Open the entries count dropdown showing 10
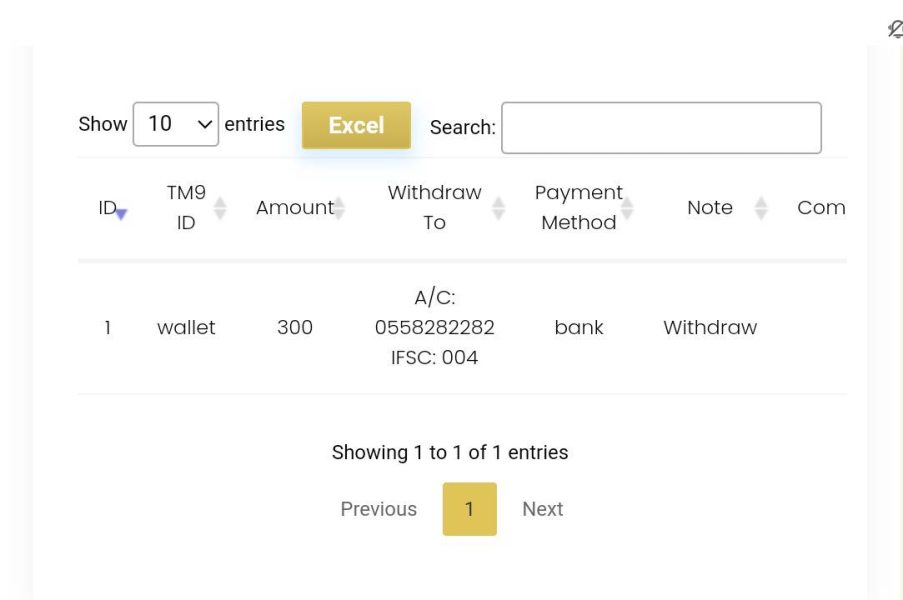 176,124
